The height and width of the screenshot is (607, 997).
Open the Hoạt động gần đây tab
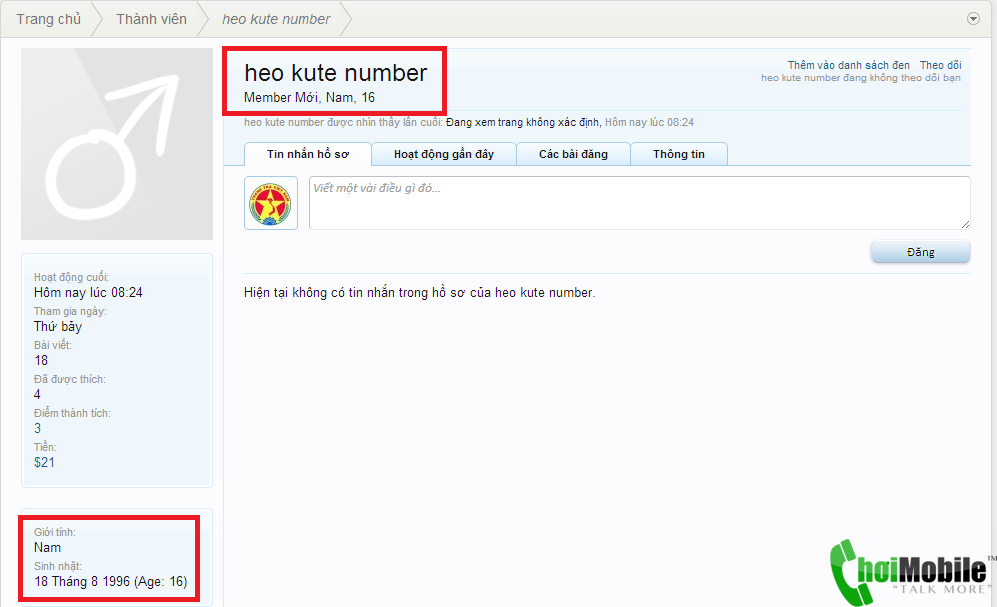(444, 154)
